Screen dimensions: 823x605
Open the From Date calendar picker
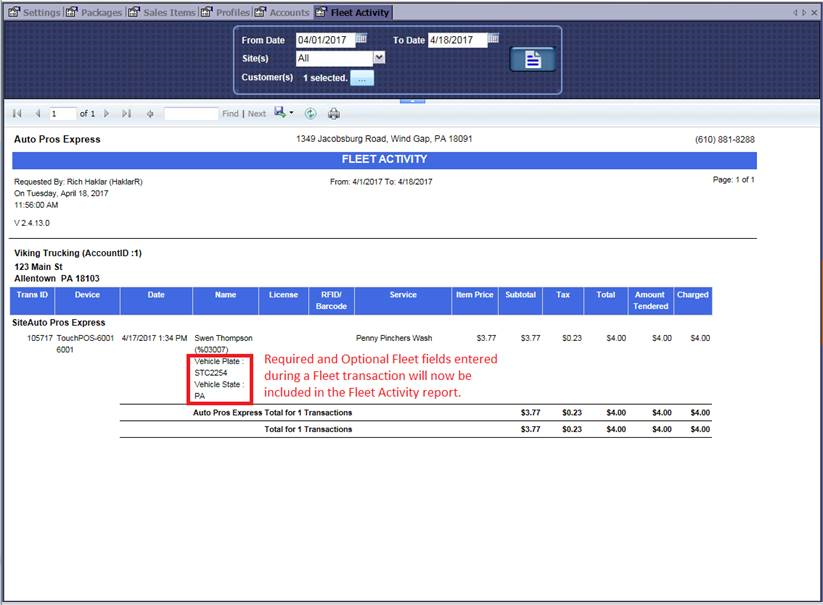point(361,38)
